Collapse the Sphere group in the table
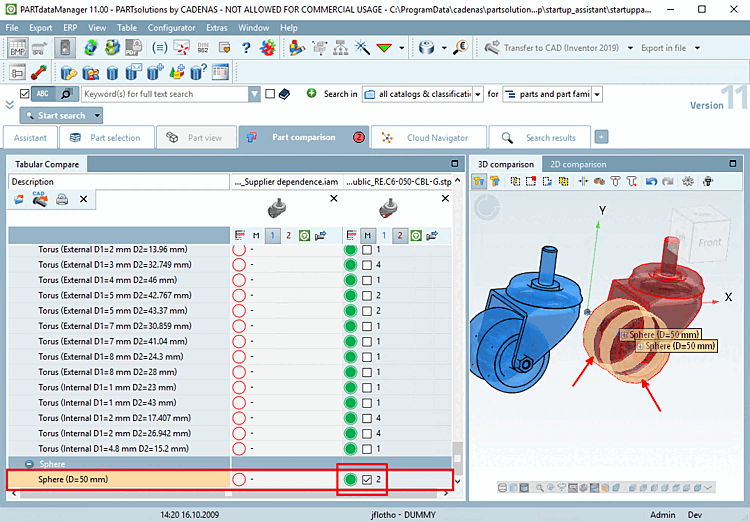The width and height of the screenshot is (750, 522). 30,465
